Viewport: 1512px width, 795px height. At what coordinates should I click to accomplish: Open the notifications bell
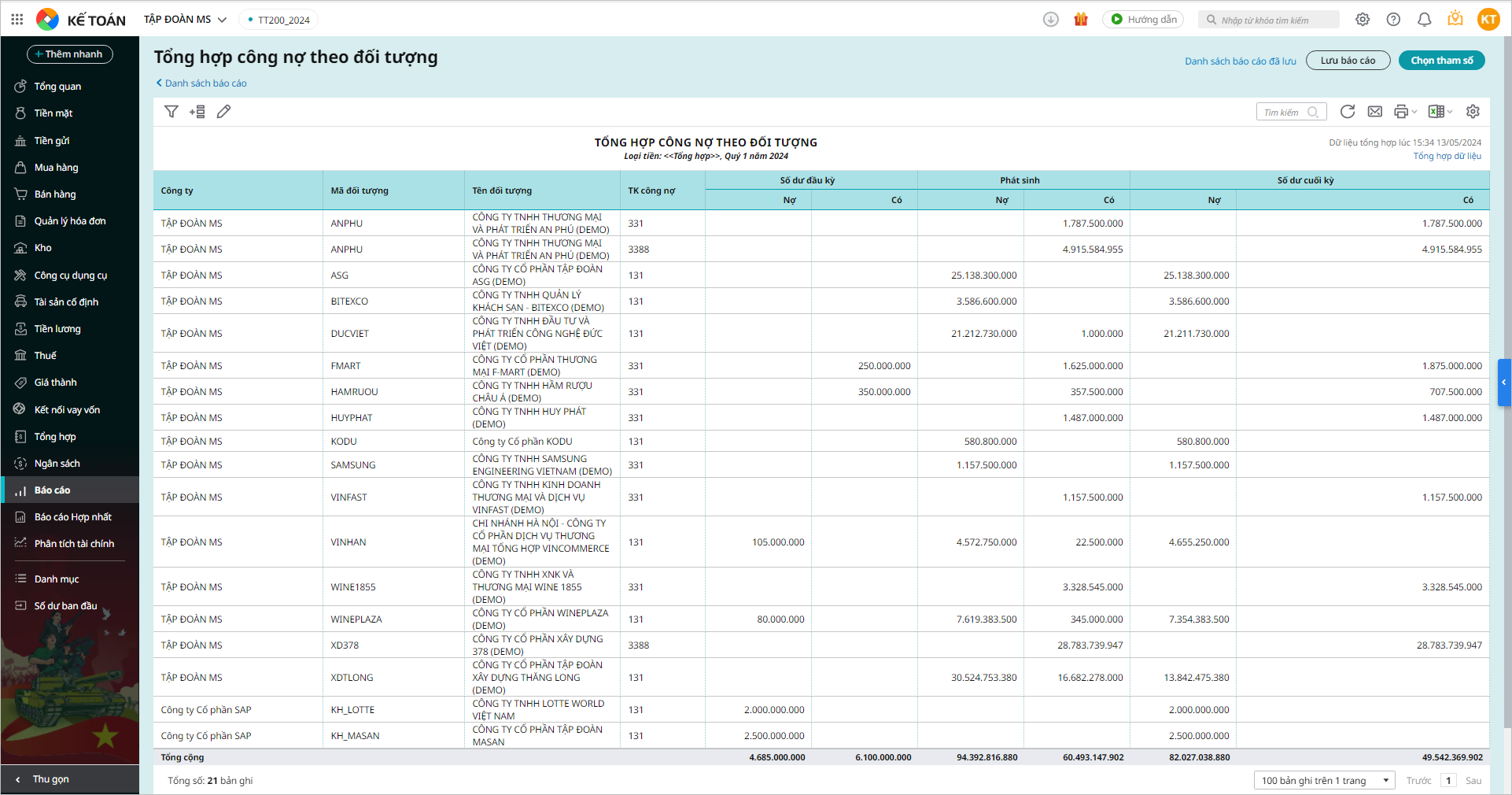1424,20
